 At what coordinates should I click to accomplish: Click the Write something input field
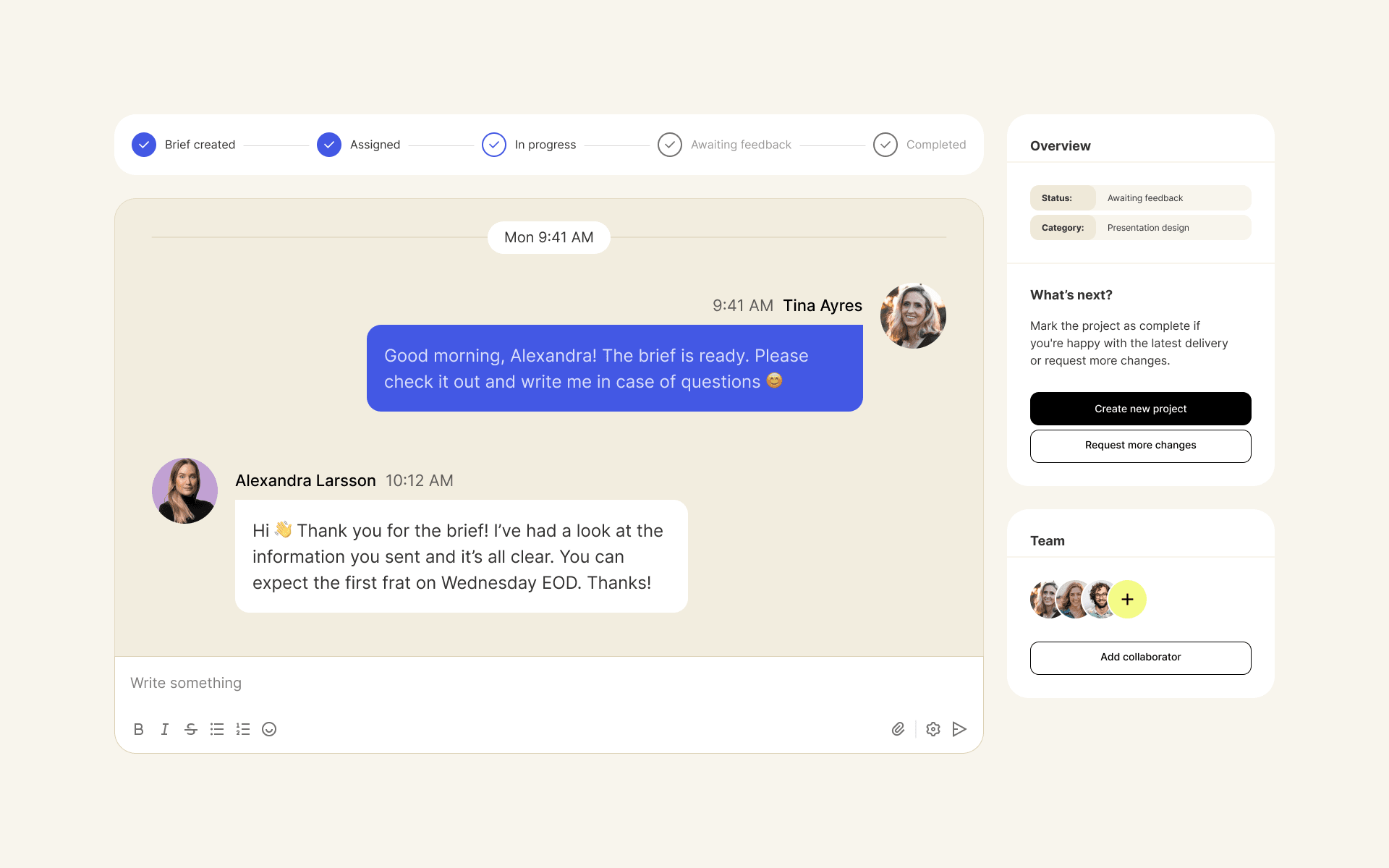548,683
